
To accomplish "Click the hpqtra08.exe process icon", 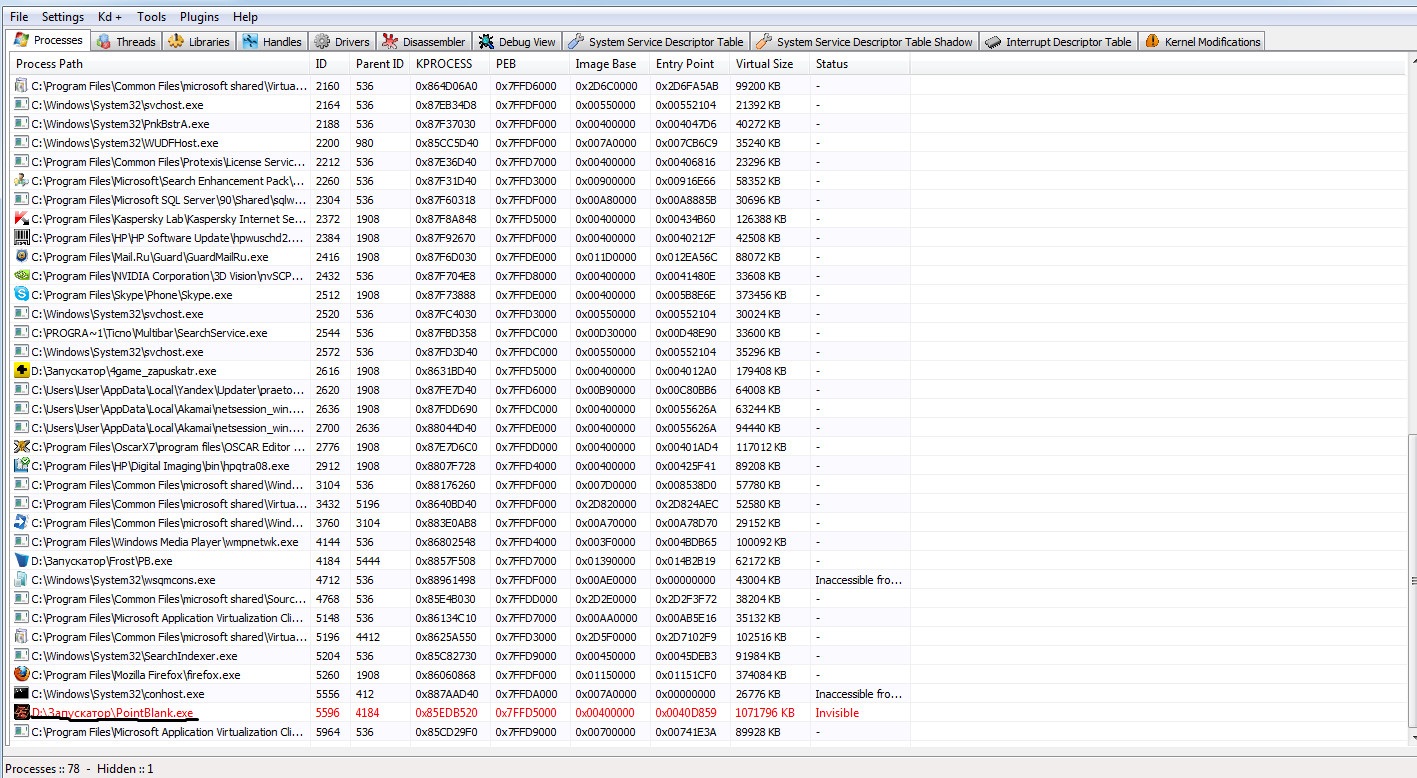I will [x=21, y=466].
